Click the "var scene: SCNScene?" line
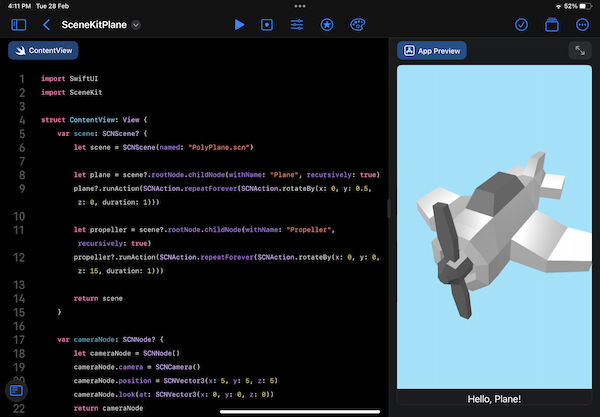 [x=103, y=134]
